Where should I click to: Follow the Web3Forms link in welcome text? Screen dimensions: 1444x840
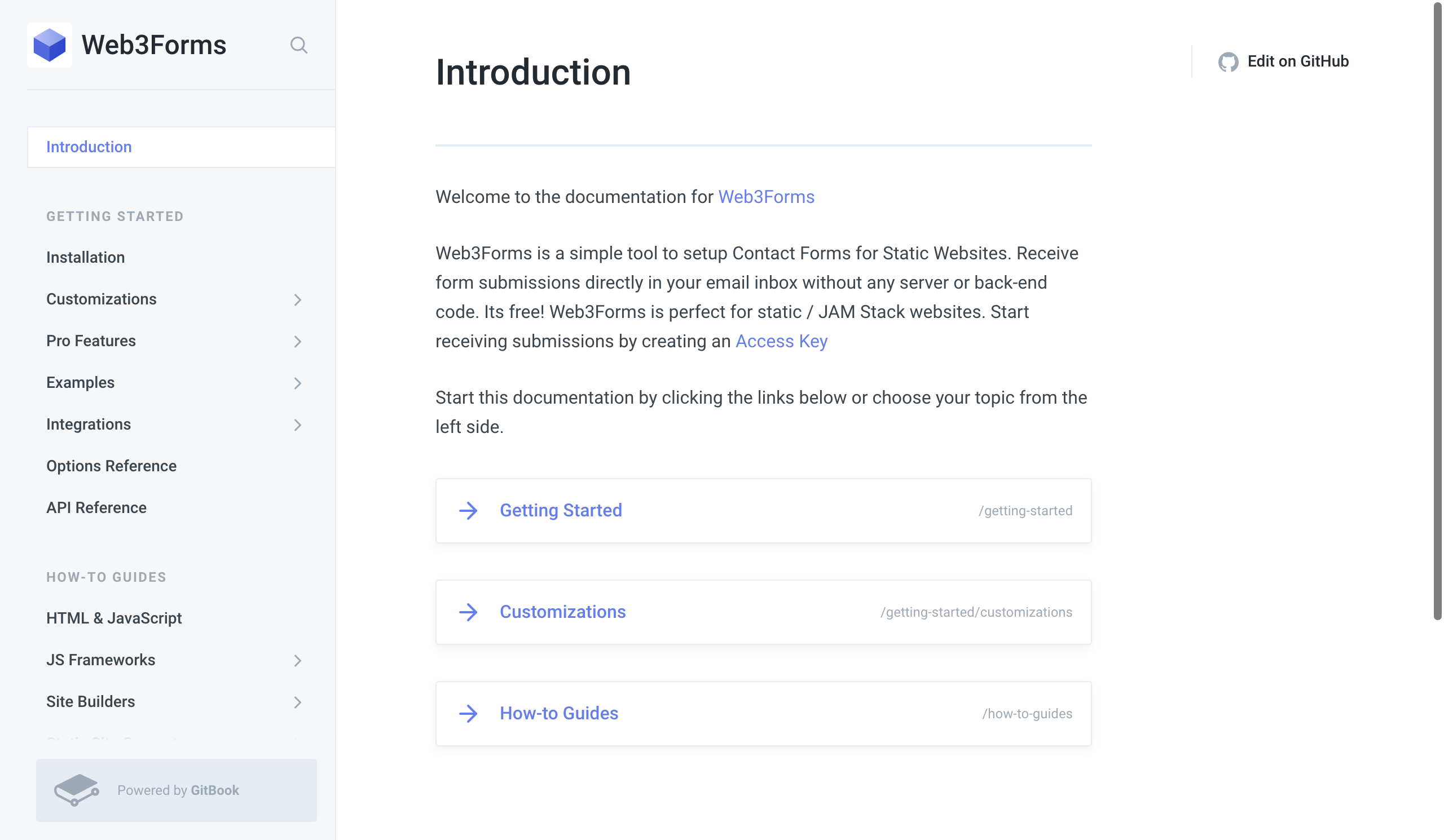(x=766, y=197)
